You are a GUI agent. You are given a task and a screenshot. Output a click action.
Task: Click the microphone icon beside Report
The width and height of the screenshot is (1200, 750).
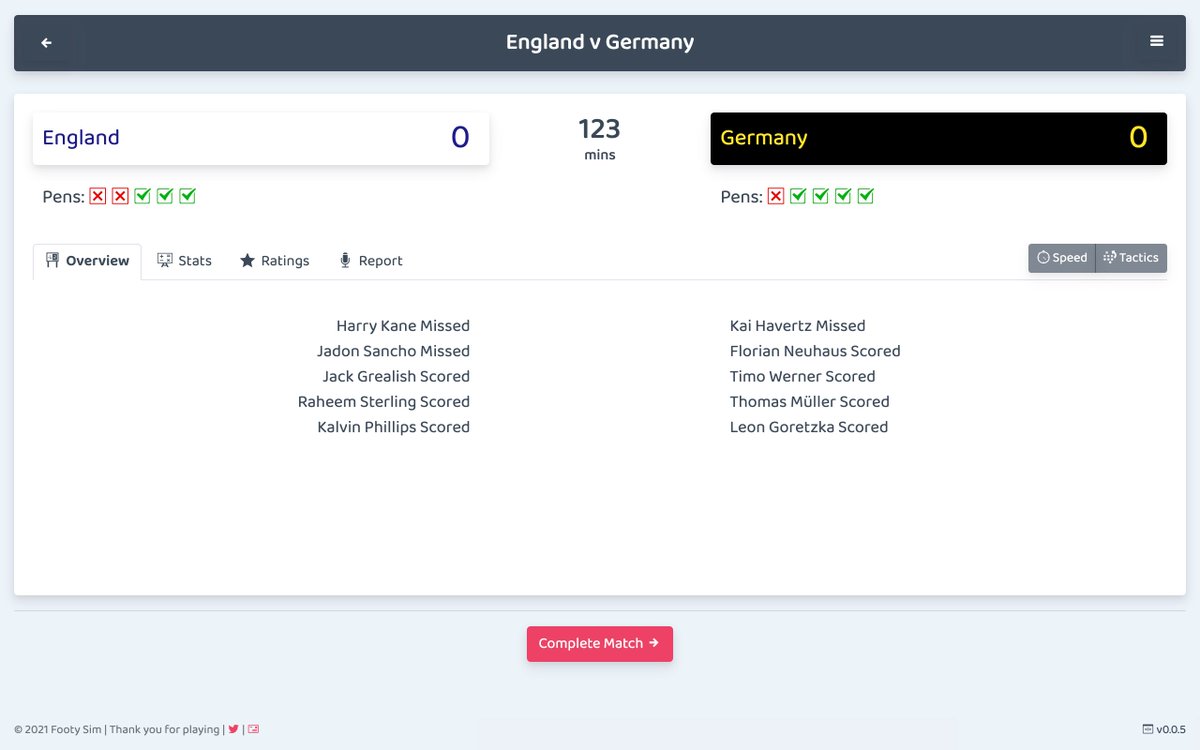point(344,260)
